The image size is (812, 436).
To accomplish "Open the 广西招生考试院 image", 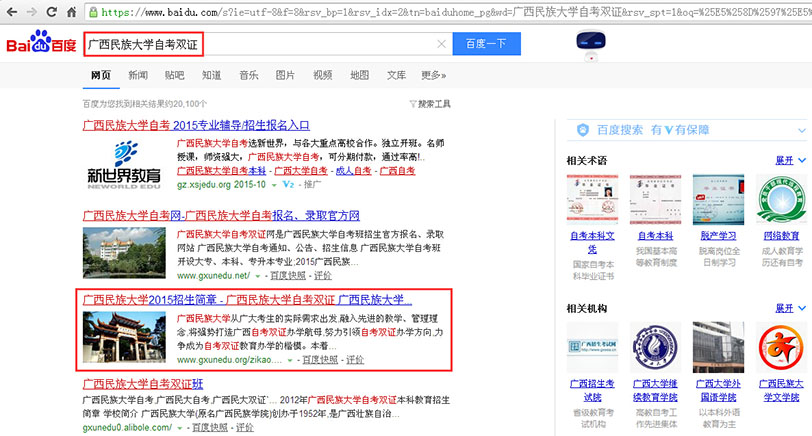I will pos(592,347).
